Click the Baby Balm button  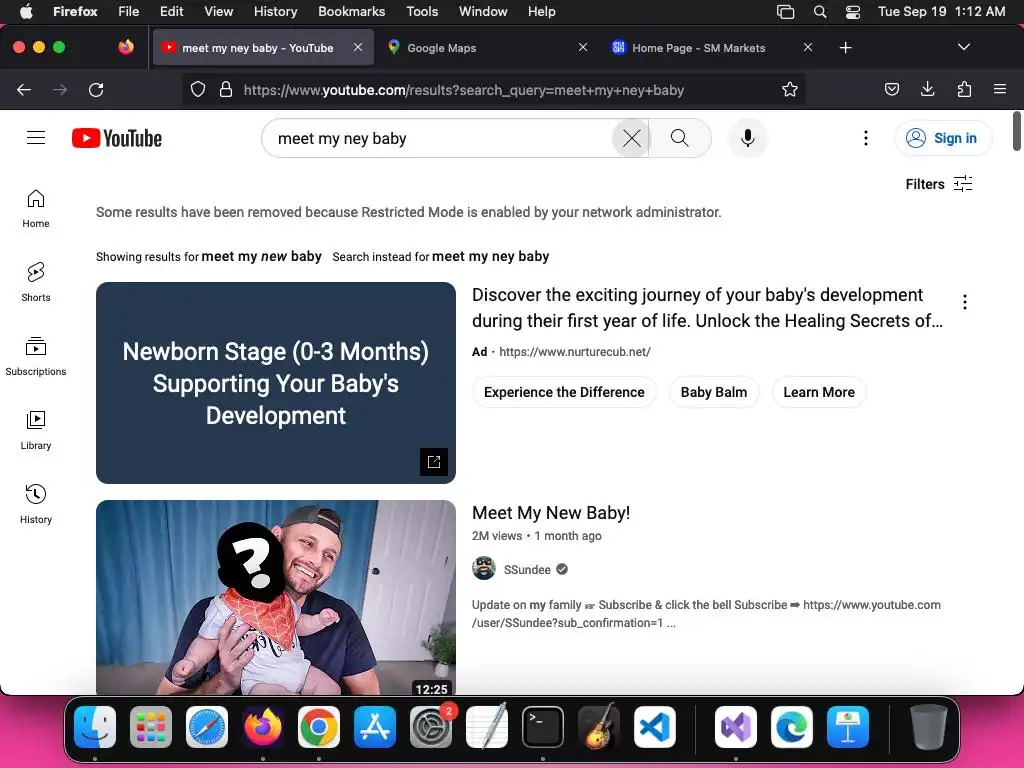click(714, 392)
